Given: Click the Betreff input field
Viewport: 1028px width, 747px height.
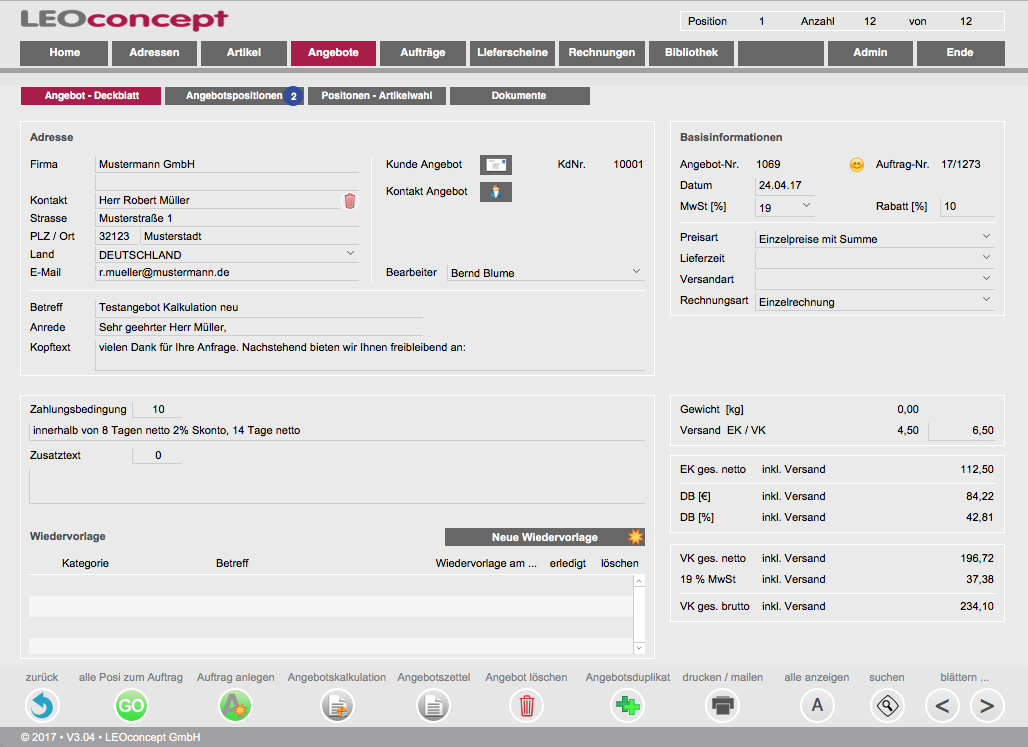Looking at the screenshot, I should 258,308.
